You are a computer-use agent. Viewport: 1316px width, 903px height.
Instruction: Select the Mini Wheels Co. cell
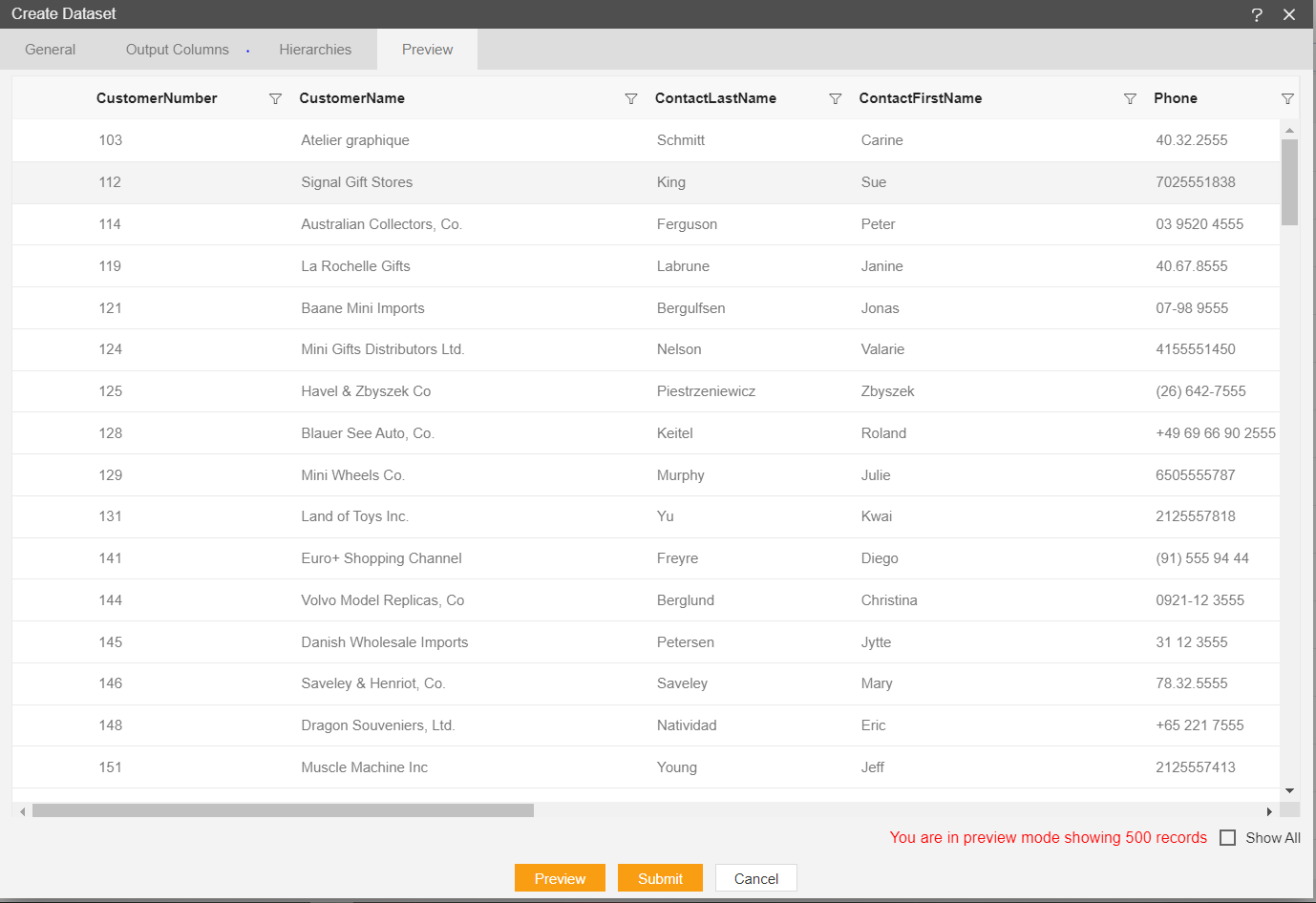[x=353, y=475]
